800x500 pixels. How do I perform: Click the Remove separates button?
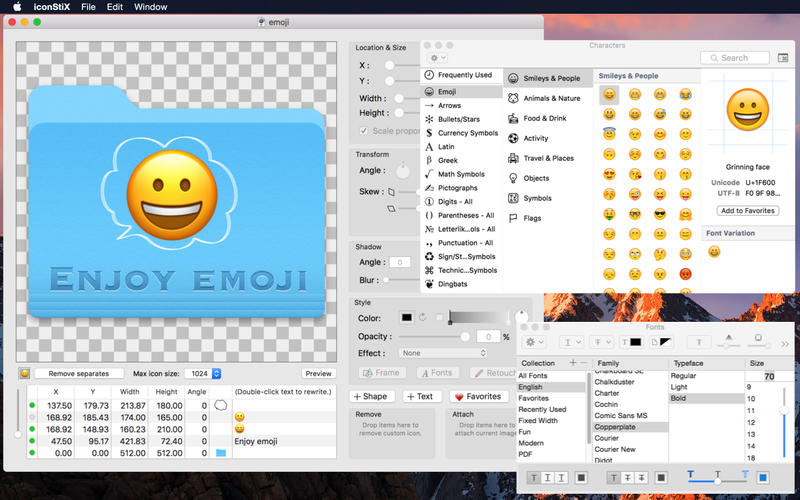pos(78,373)
